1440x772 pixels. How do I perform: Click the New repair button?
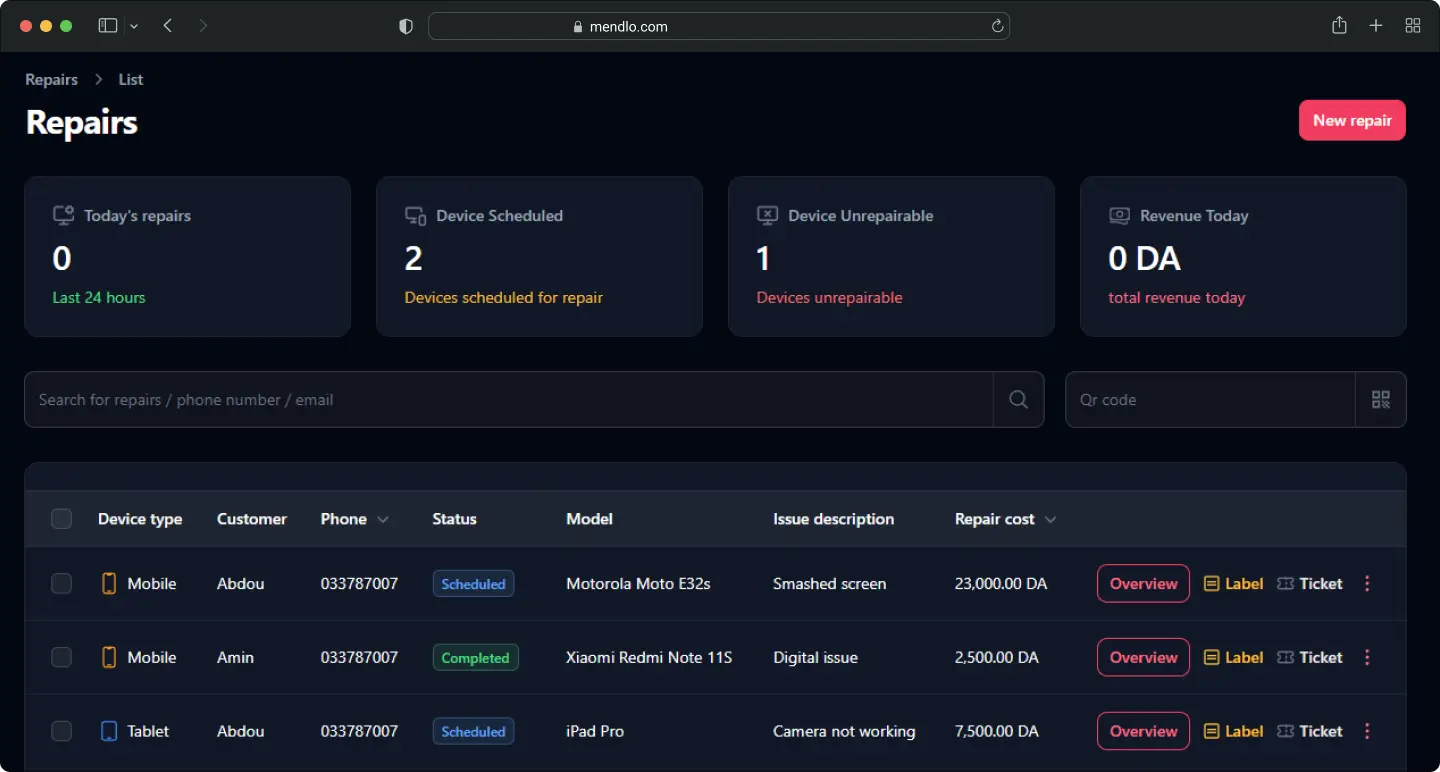coord(1352,120)
